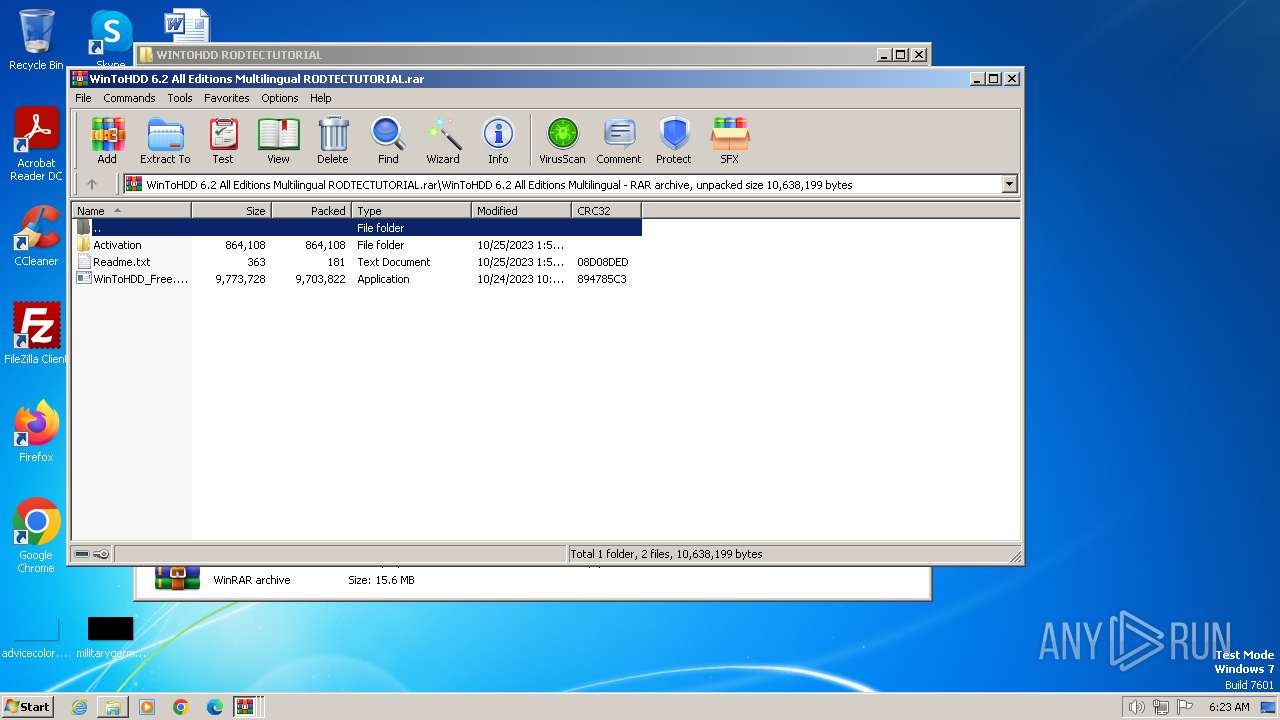Open the Word document desktop icon
This screenshot has width=1280, height=720.
click(x=187, y=26)
